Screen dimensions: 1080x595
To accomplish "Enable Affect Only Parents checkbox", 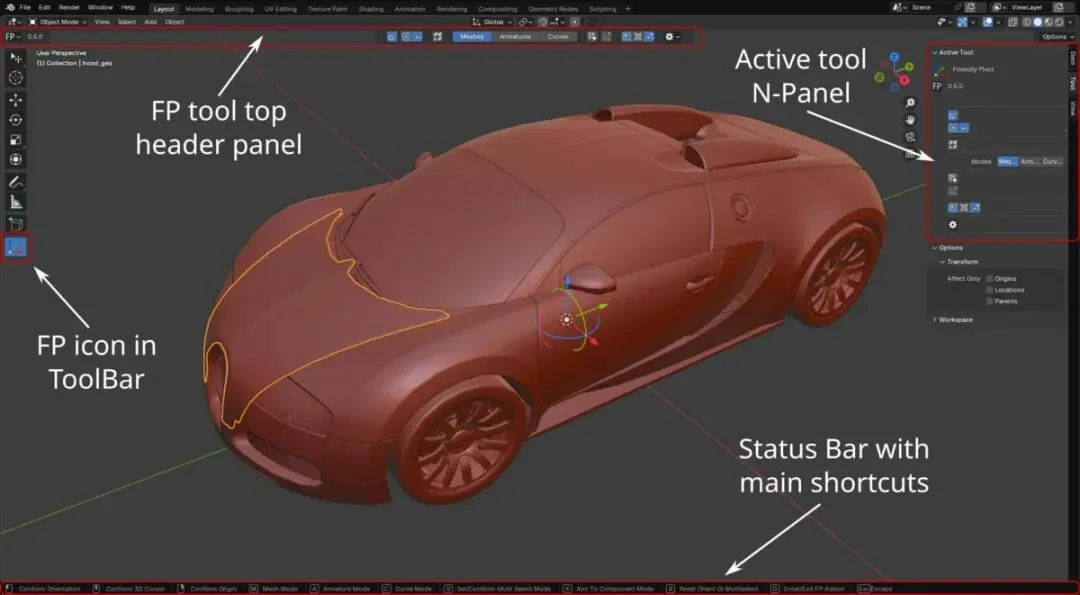I will tap(990, 301).
